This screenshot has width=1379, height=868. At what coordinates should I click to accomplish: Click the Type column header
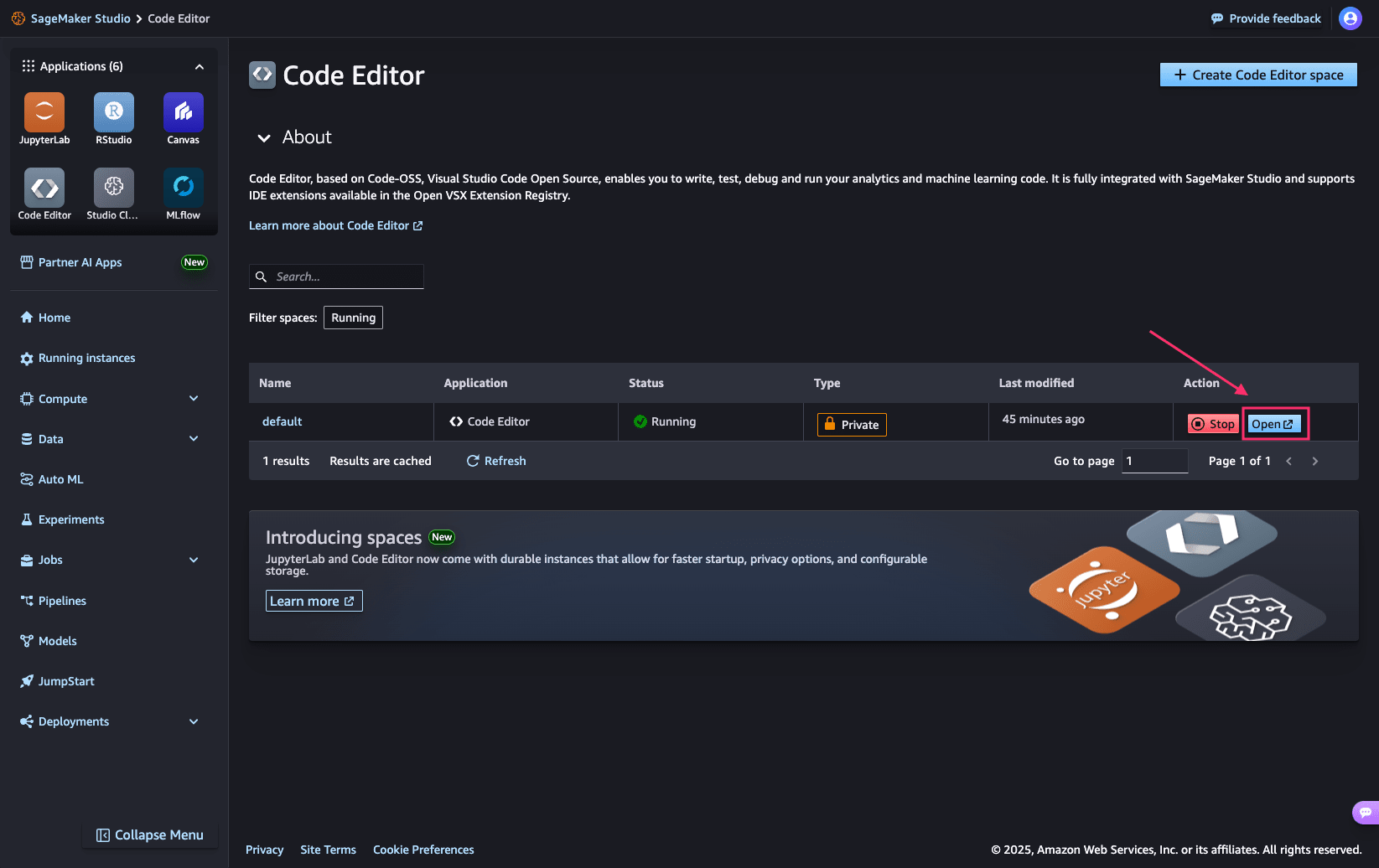click(827, 383)
